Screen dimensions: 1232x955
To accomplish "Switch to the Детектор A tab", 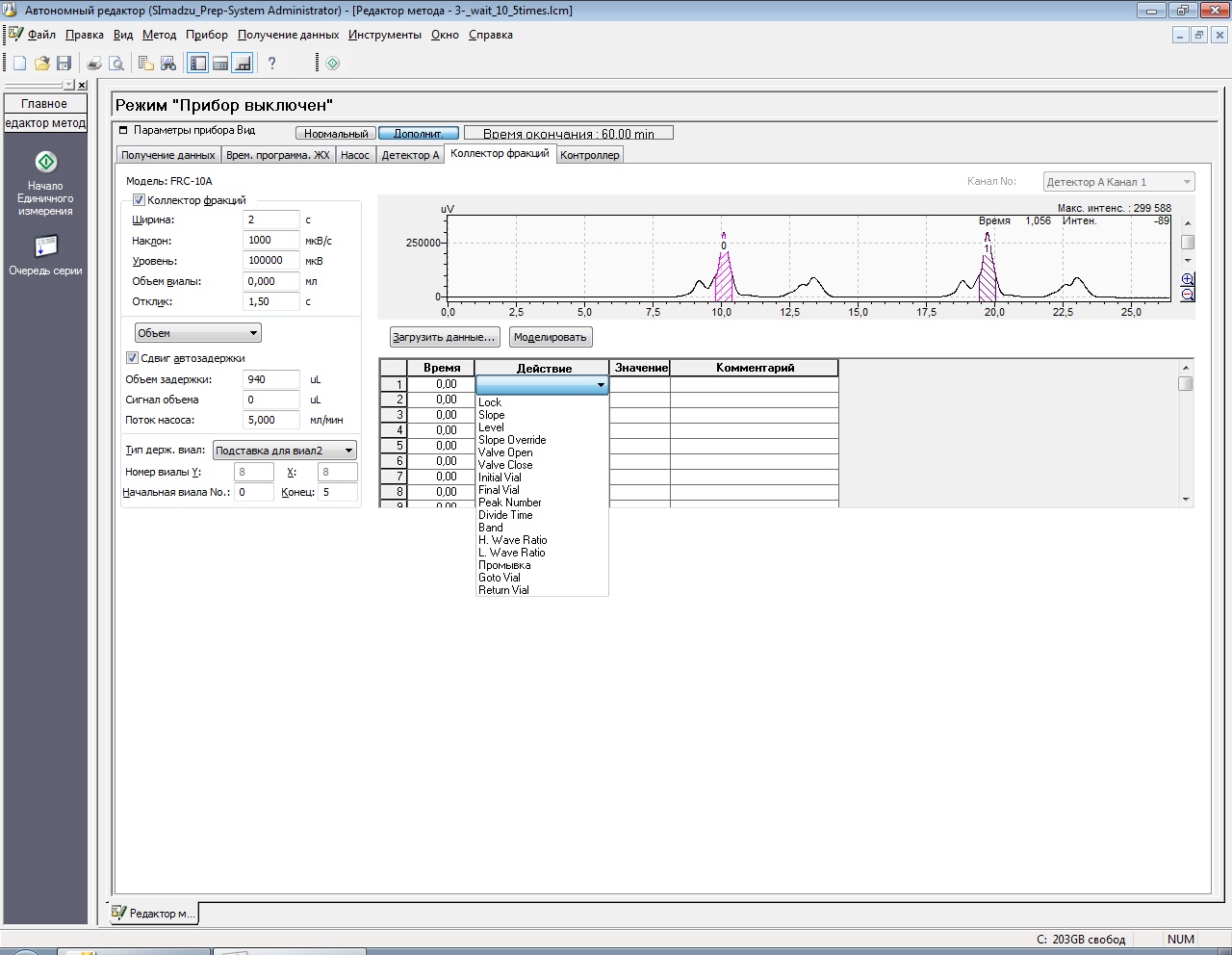I will (x=410, y=155).
